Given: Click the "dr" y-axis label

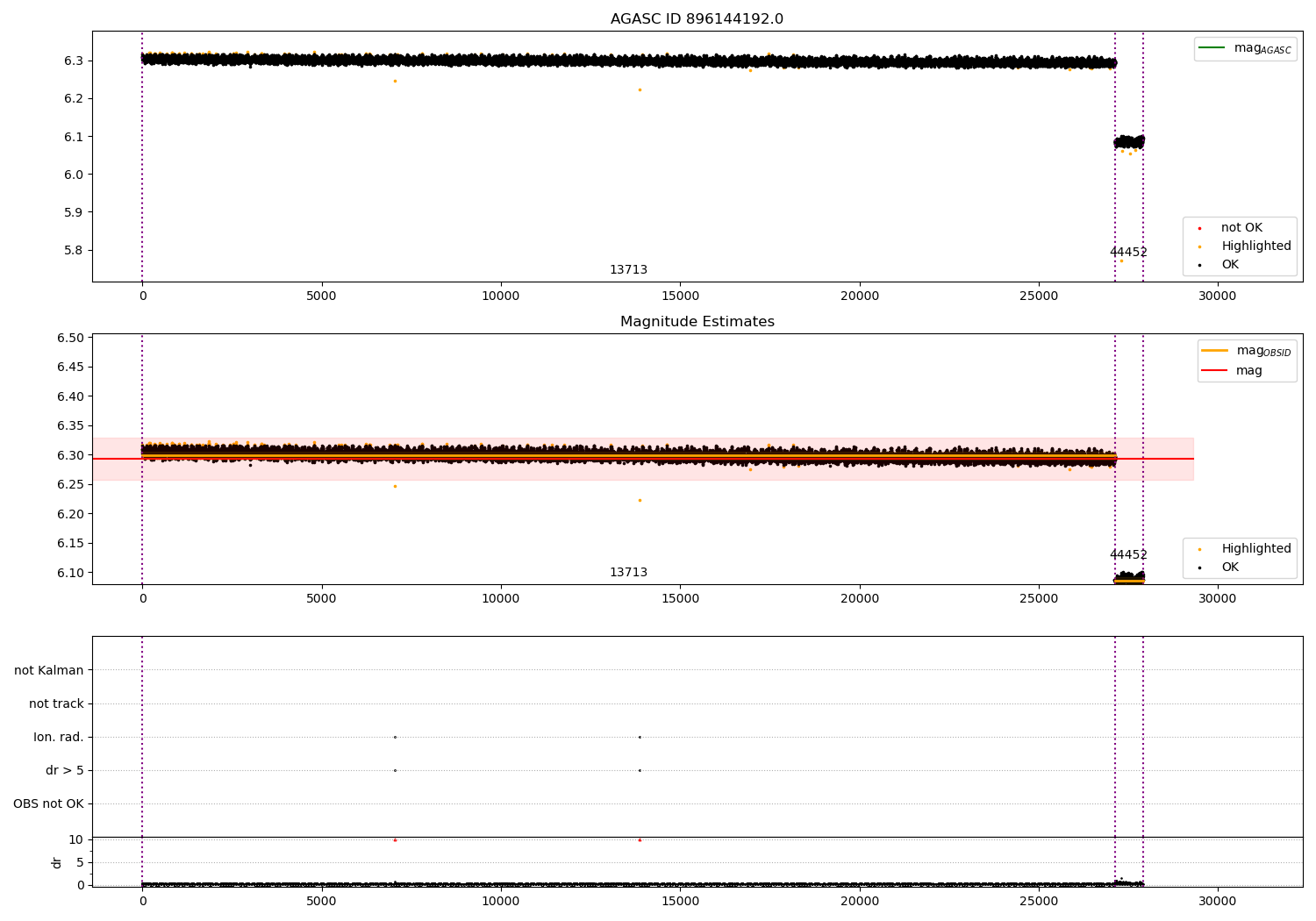Looking at the screenshot, I should point(57,862).
